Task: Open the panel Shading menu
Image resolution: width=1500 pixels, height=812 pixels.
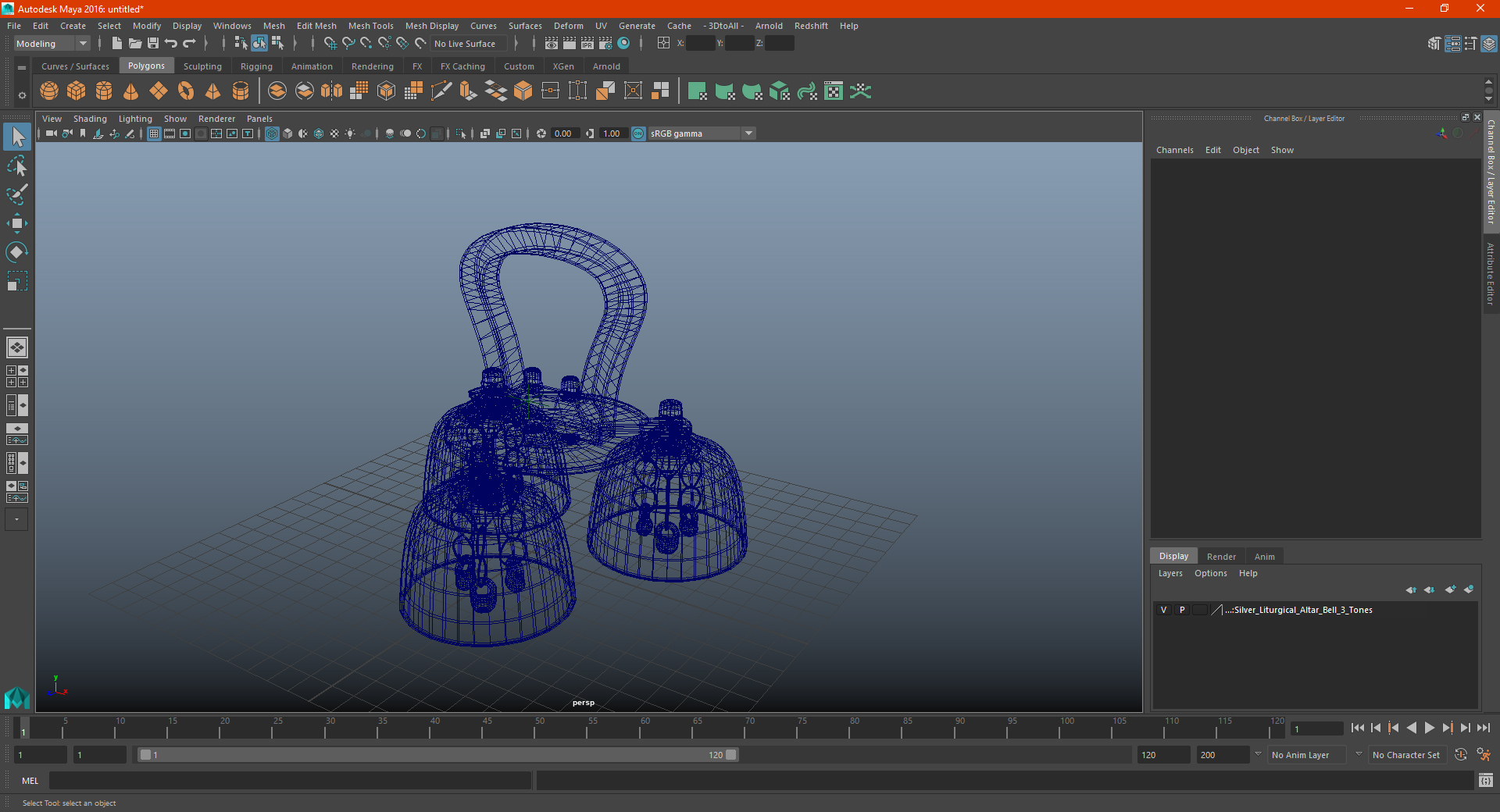Action: (90, 119)
